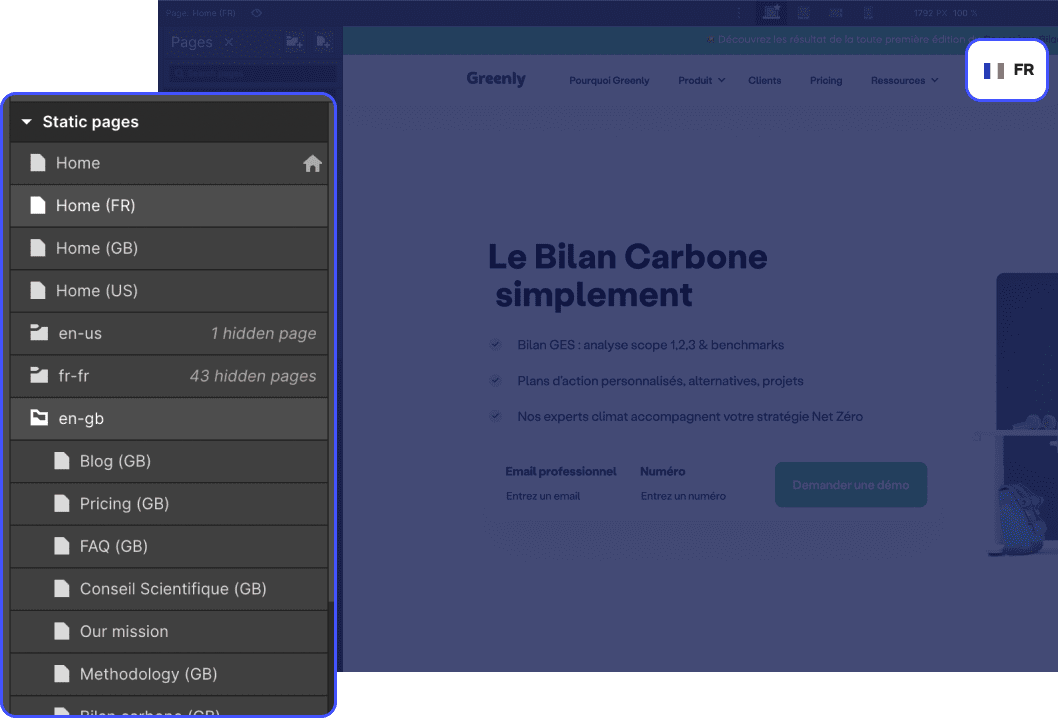Image resolution: width=1058 pixels, height=718 pixels.
Task: Select the mobile landscape breakpoint icon
Action: tap(835, 13)
